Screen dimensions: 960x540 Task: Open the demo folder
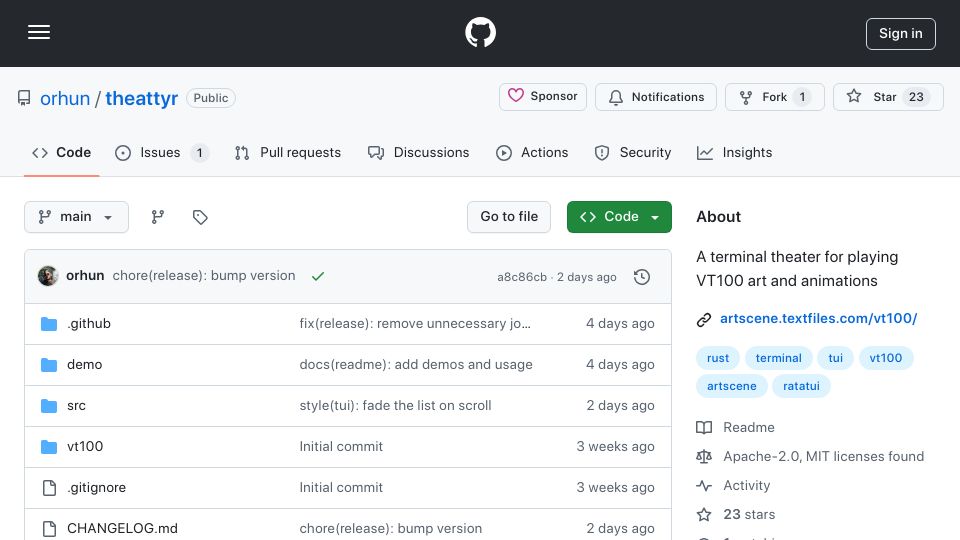(84, 364)
